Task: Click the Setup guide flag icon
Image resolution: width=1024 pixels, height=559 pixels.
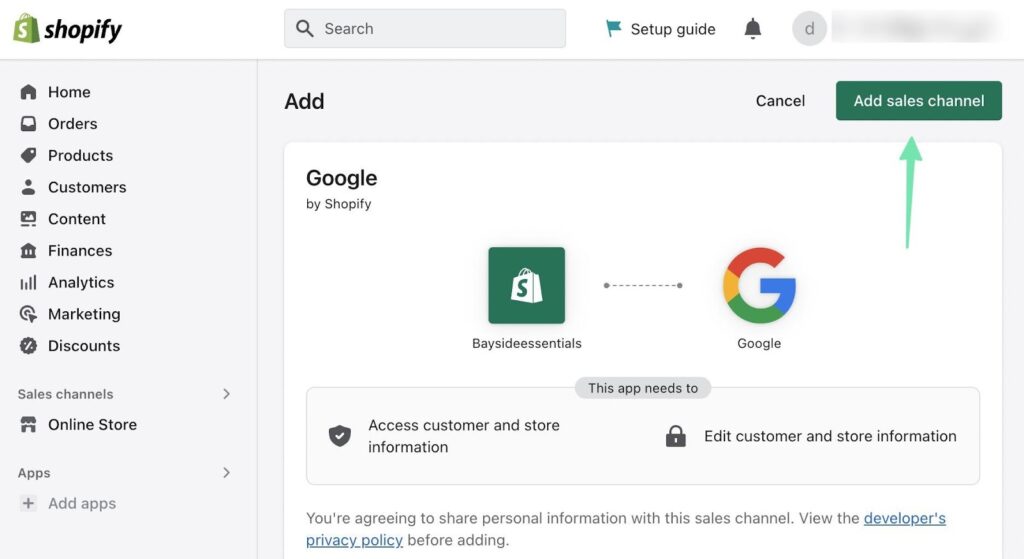Action: point(613,29)
